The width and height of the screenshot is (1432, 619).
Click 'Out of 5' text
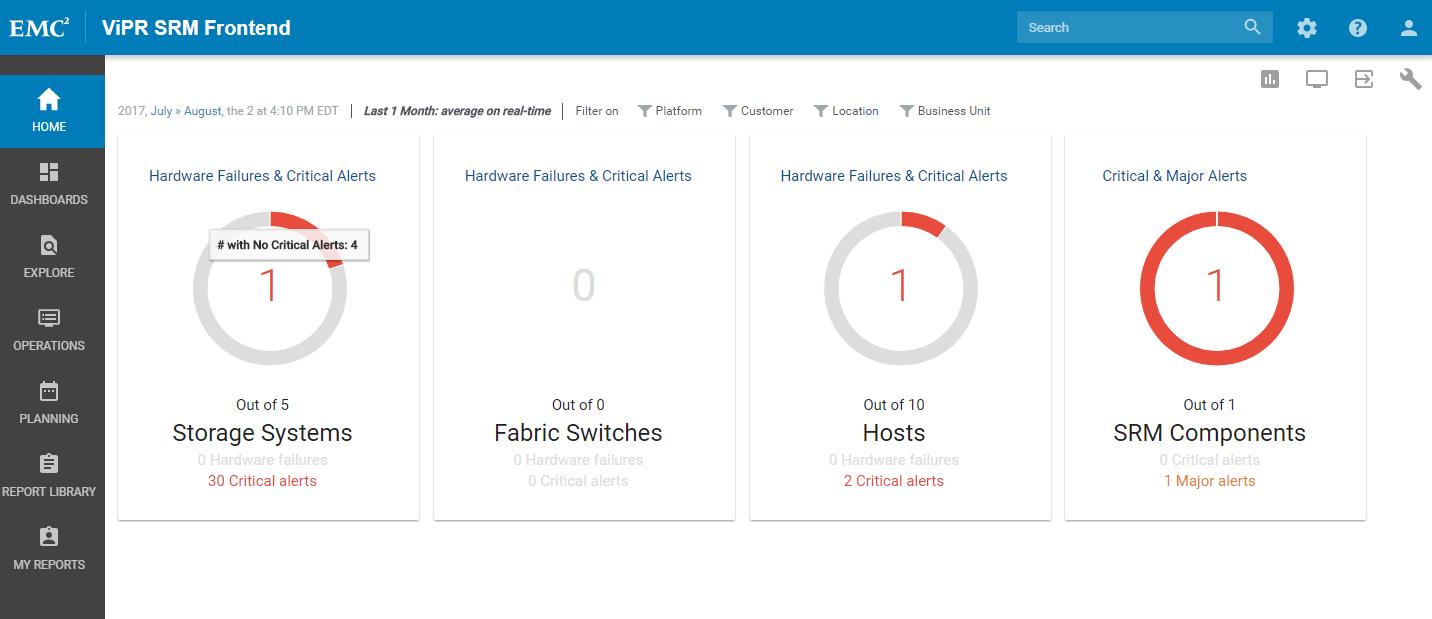tap(262, 405)
